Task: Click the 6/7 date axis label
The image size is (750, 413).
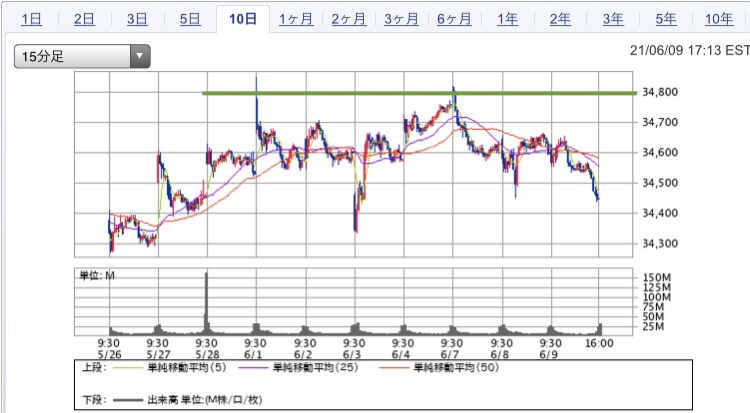Action: 450,355
